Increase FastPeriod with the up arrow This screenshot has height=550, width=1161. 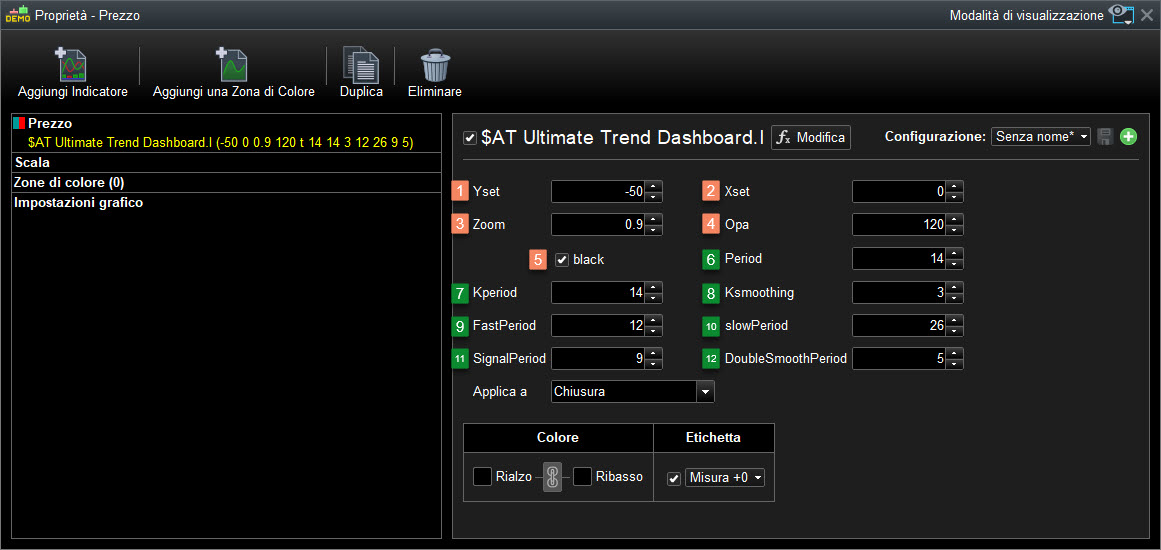click(654, 320)
